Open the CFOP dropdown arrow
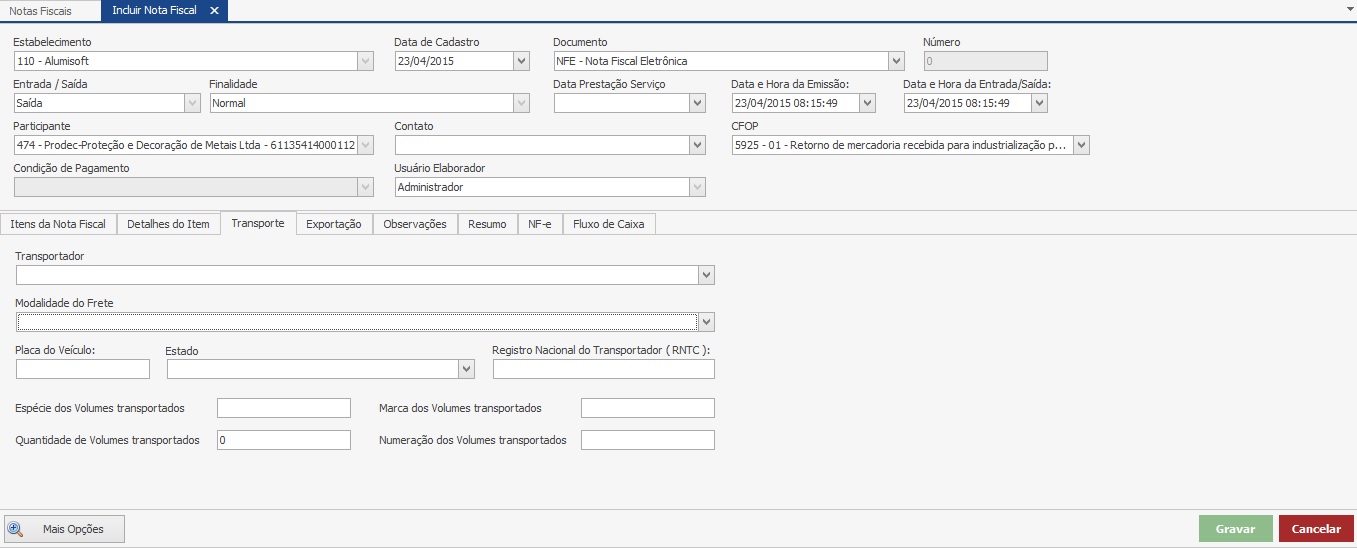Screen dimensions: 1357x548 click(x=1081, y=145)
